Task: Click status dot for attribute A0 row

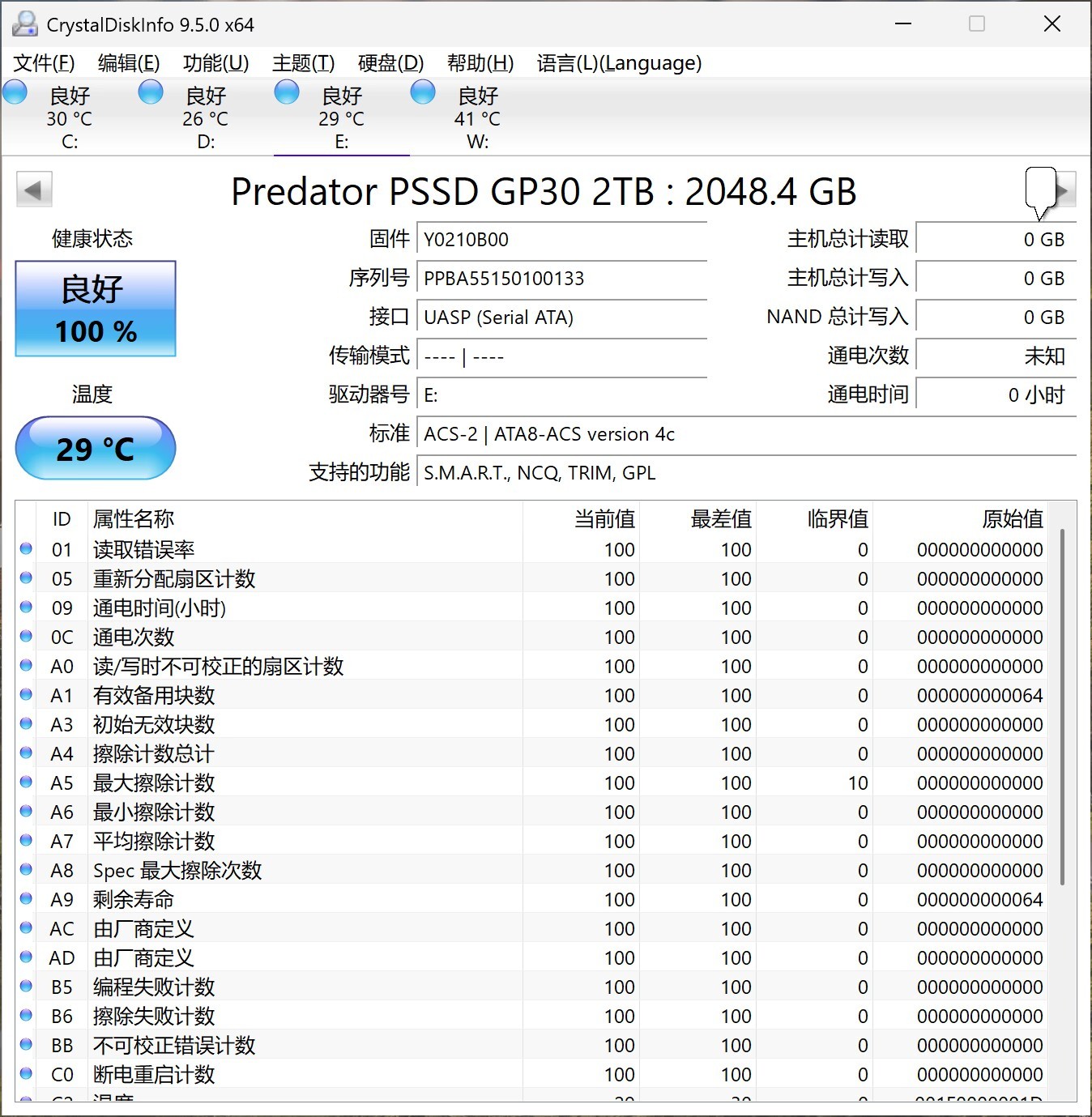Action: 26,666
